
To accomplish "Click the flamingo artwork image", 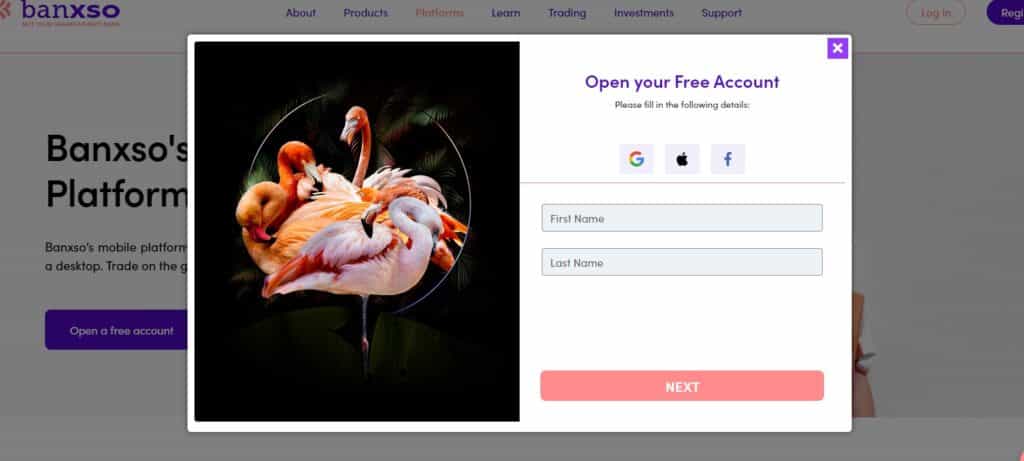I will tap(357, 231).
